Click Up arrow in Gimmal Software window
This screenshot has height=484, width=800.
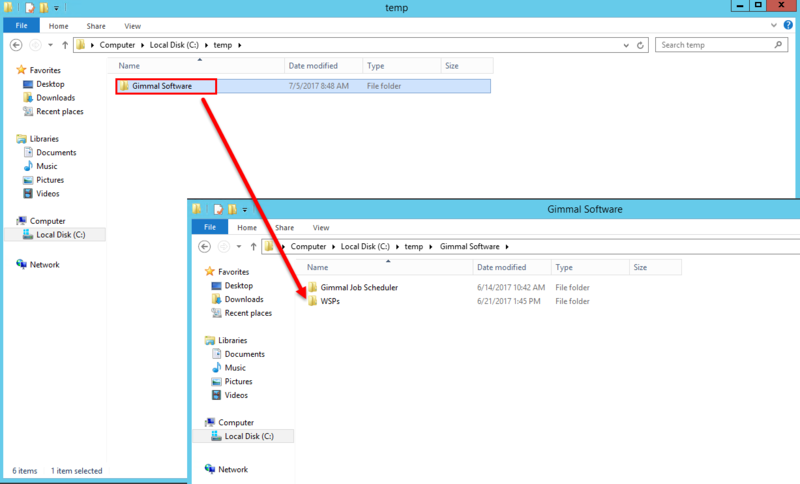pyautogui.click(x=253, y=246)
